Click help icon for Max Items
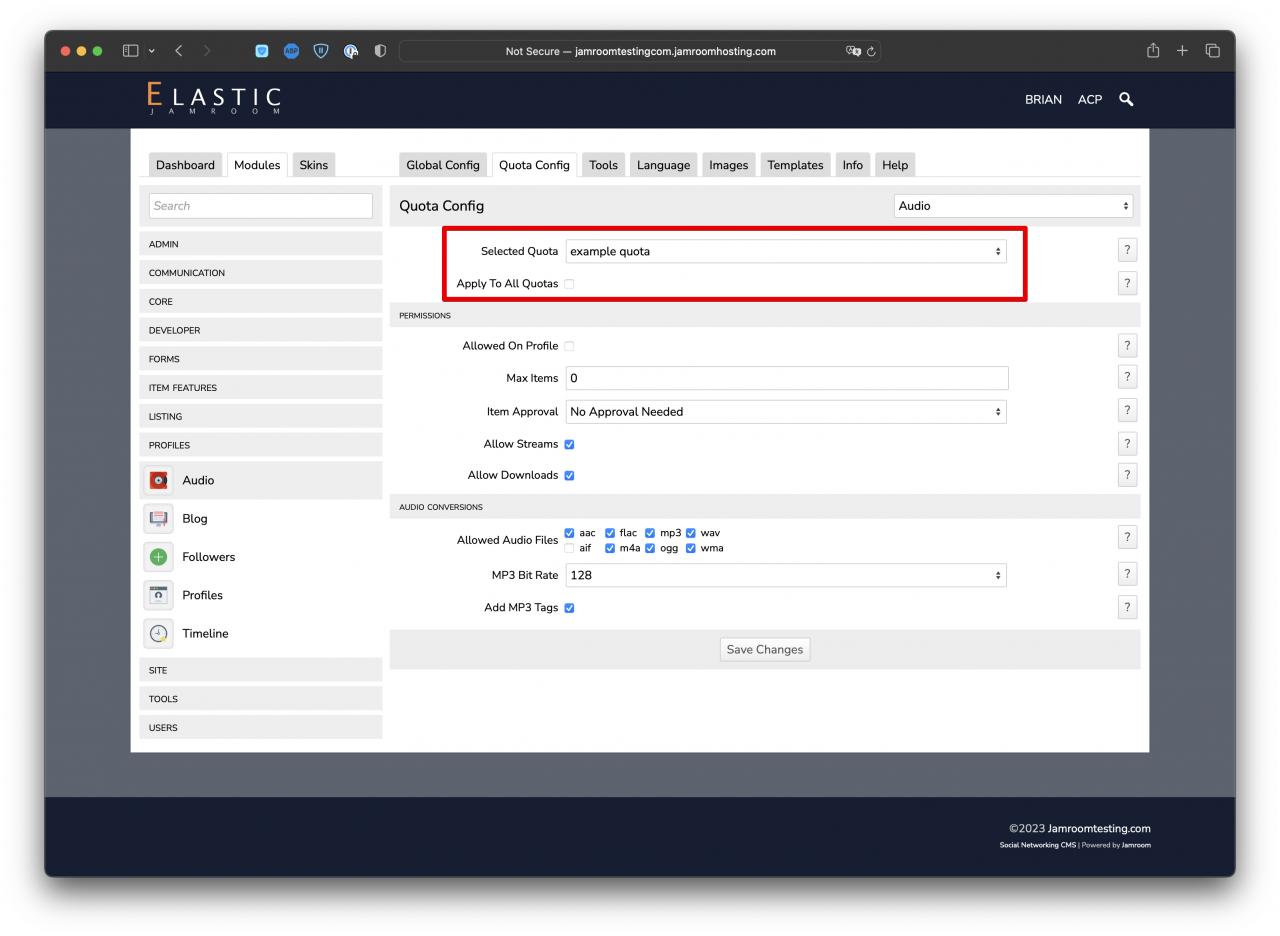Image resolution: width=1280 pixels, height=936 pixels. (x=1127, y=377)
